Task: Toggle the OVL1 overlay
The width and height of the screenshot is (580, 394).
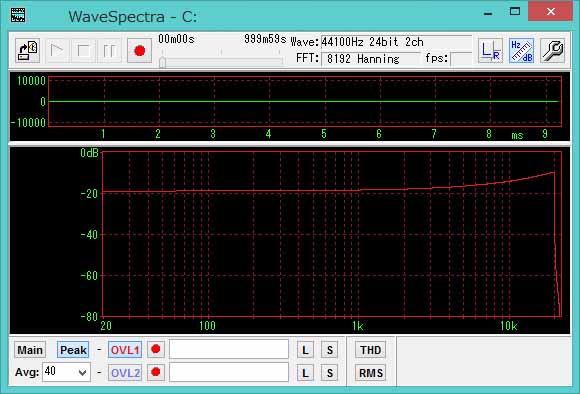Action: click(125, 350)
